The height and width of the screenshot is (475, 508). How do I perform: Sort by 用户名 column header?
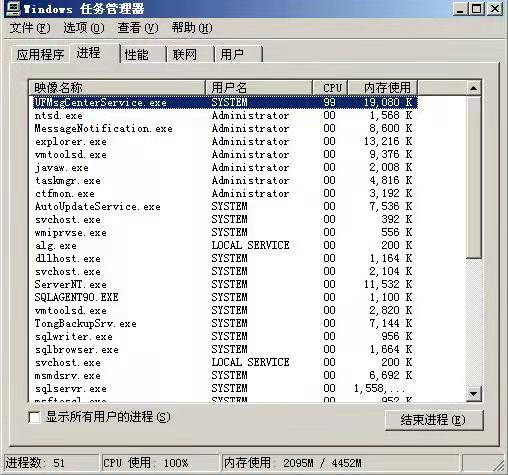(x=259, y=88)
